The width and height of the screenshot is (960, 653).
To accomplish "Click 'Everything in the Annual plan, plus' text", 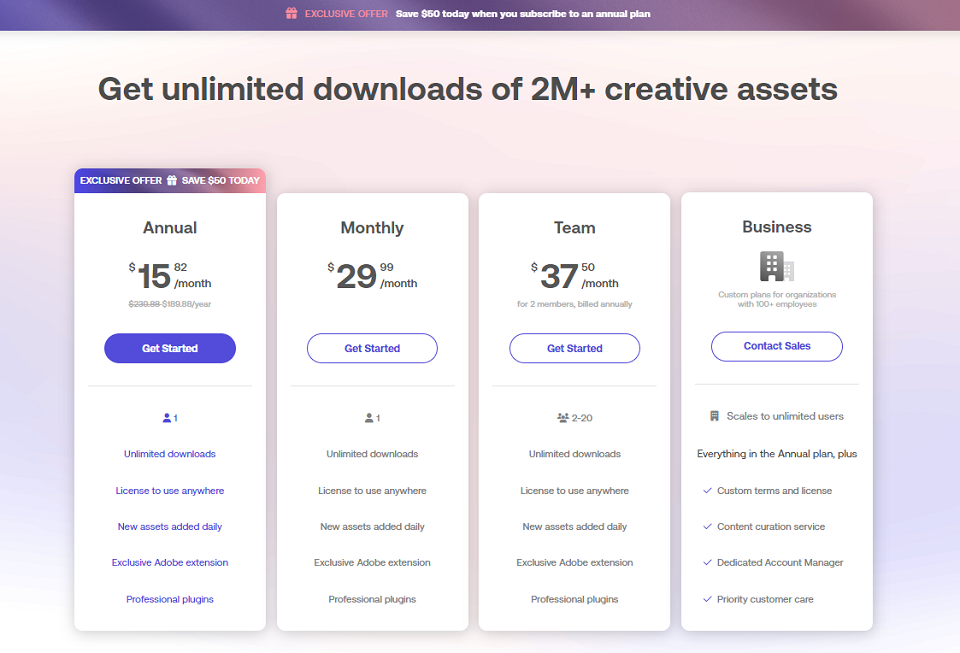I will coord(777,454).
